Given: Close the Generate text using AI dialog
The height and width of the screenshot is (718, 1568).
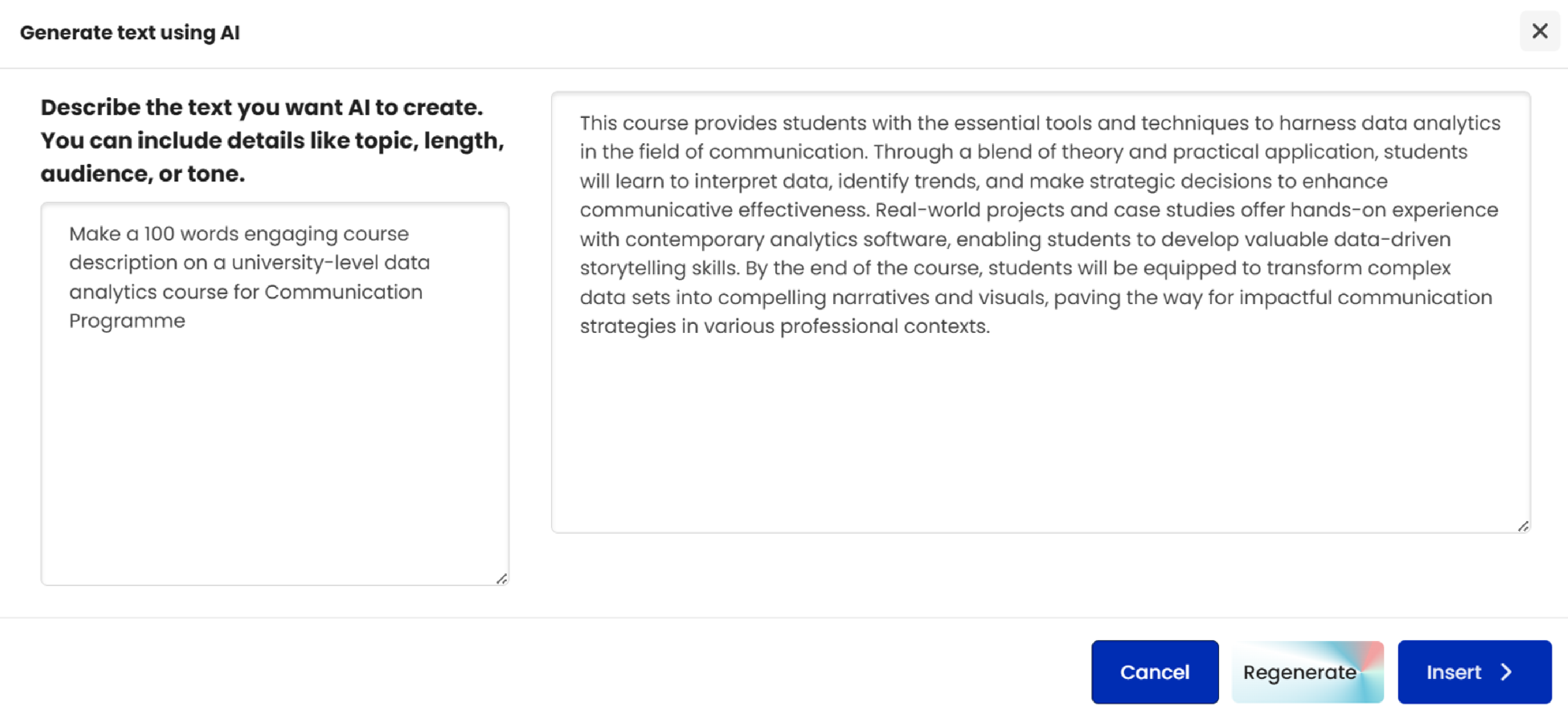Looking at the screenshot, I should click(1539, 31).
